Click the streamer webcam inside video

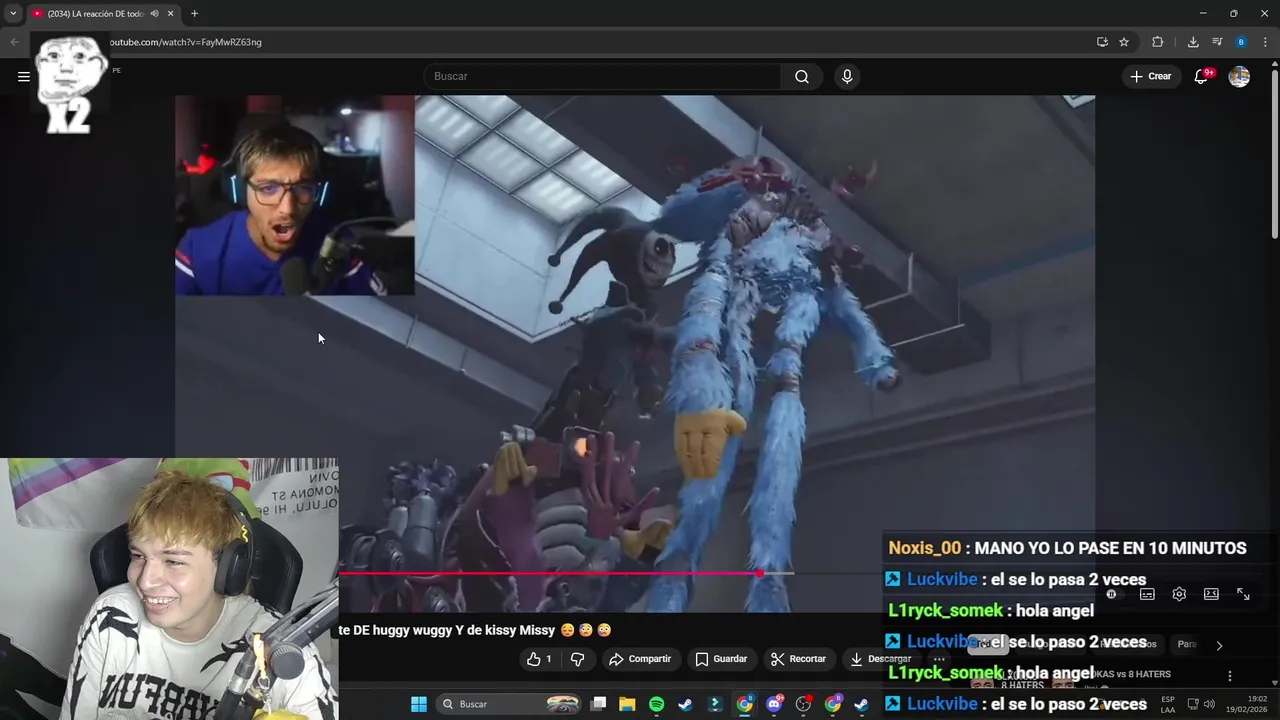point(295,196)
